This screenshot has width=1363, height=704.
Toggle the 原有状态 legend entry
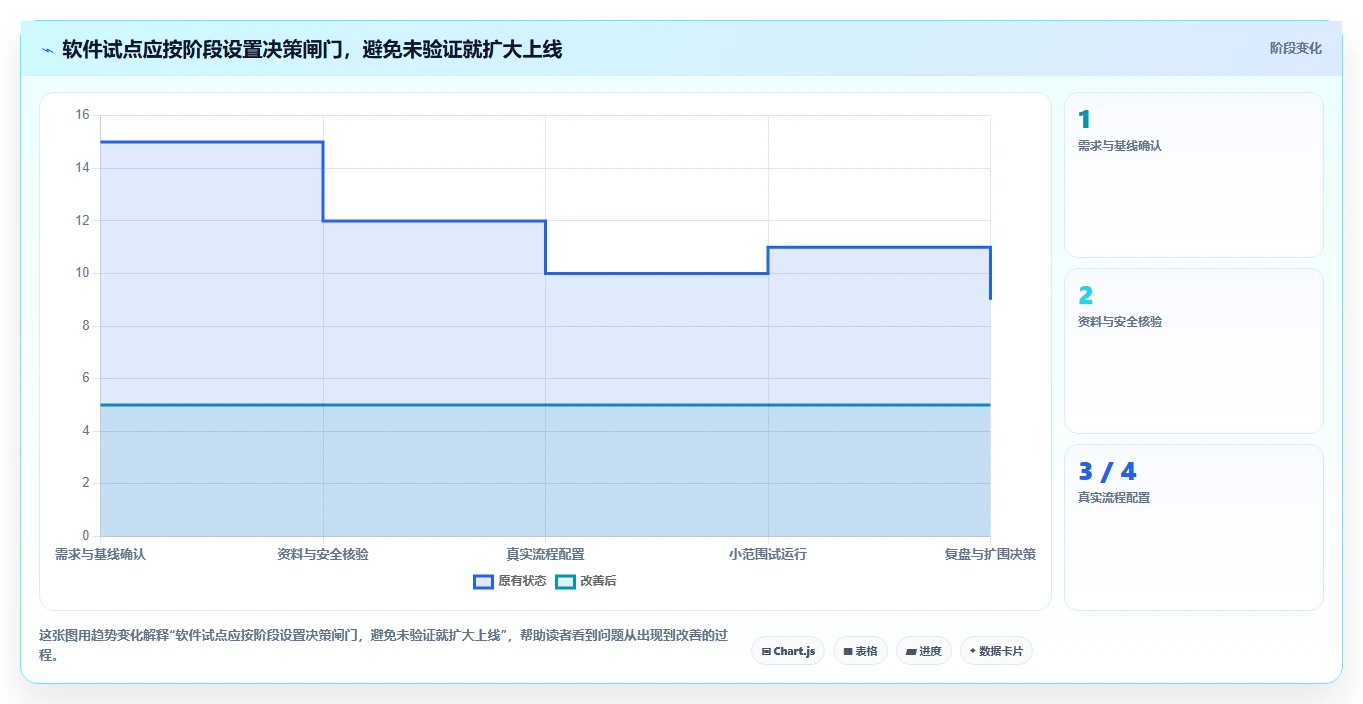click(x=510, y=581)
